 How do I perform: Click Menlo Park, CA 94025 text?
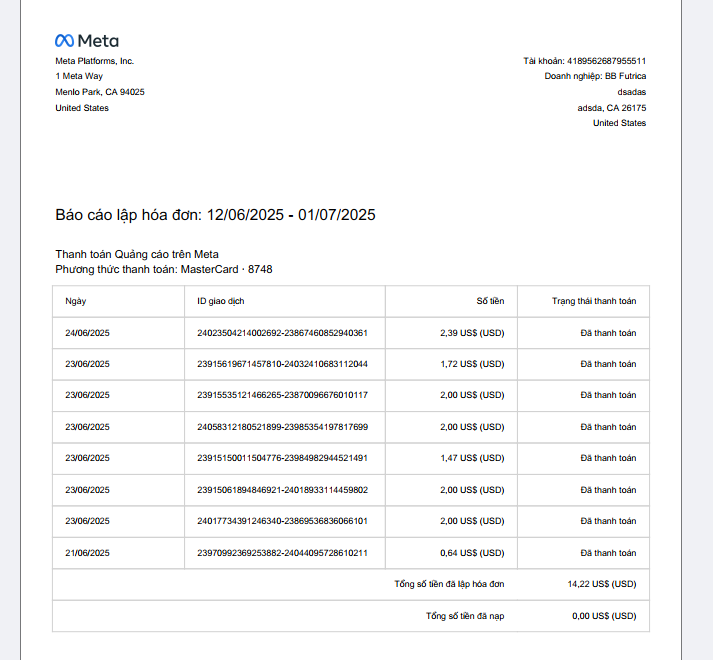[100, 92]
